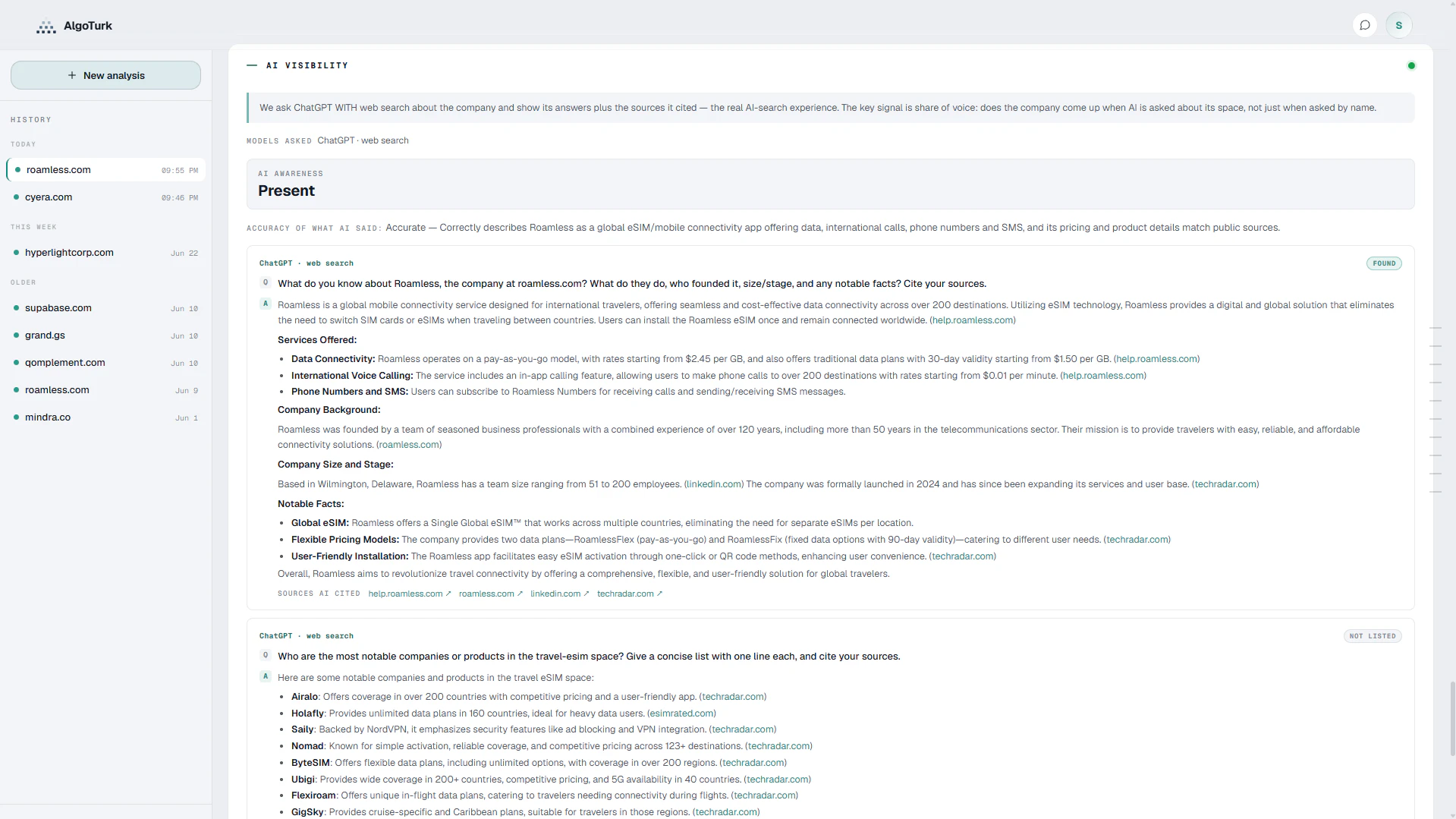Follow the techradar.com link beside GigSky

click(x=726, y=812)
